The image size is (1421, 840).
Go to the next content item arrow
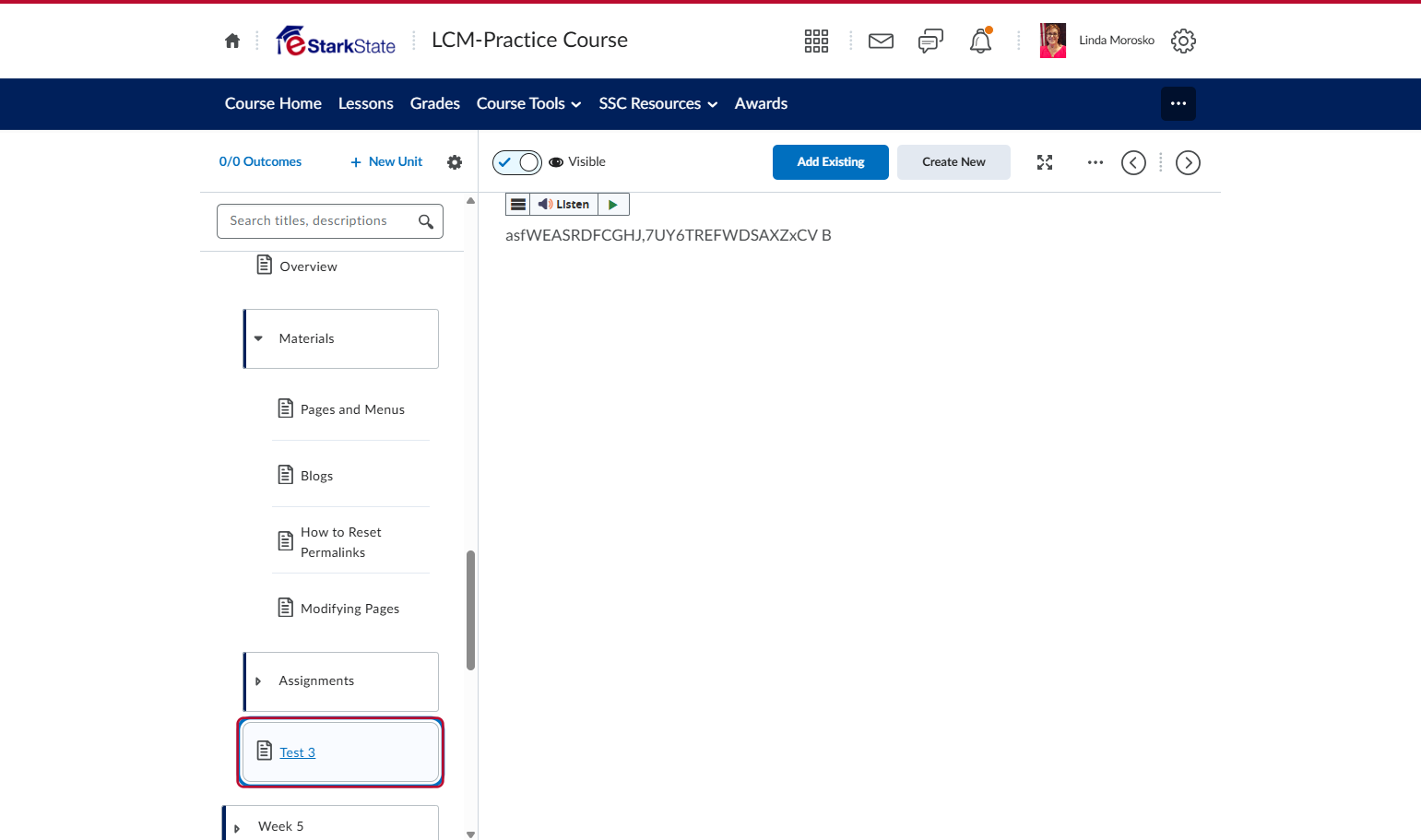pyautogui.click(x=1188, y=162)
